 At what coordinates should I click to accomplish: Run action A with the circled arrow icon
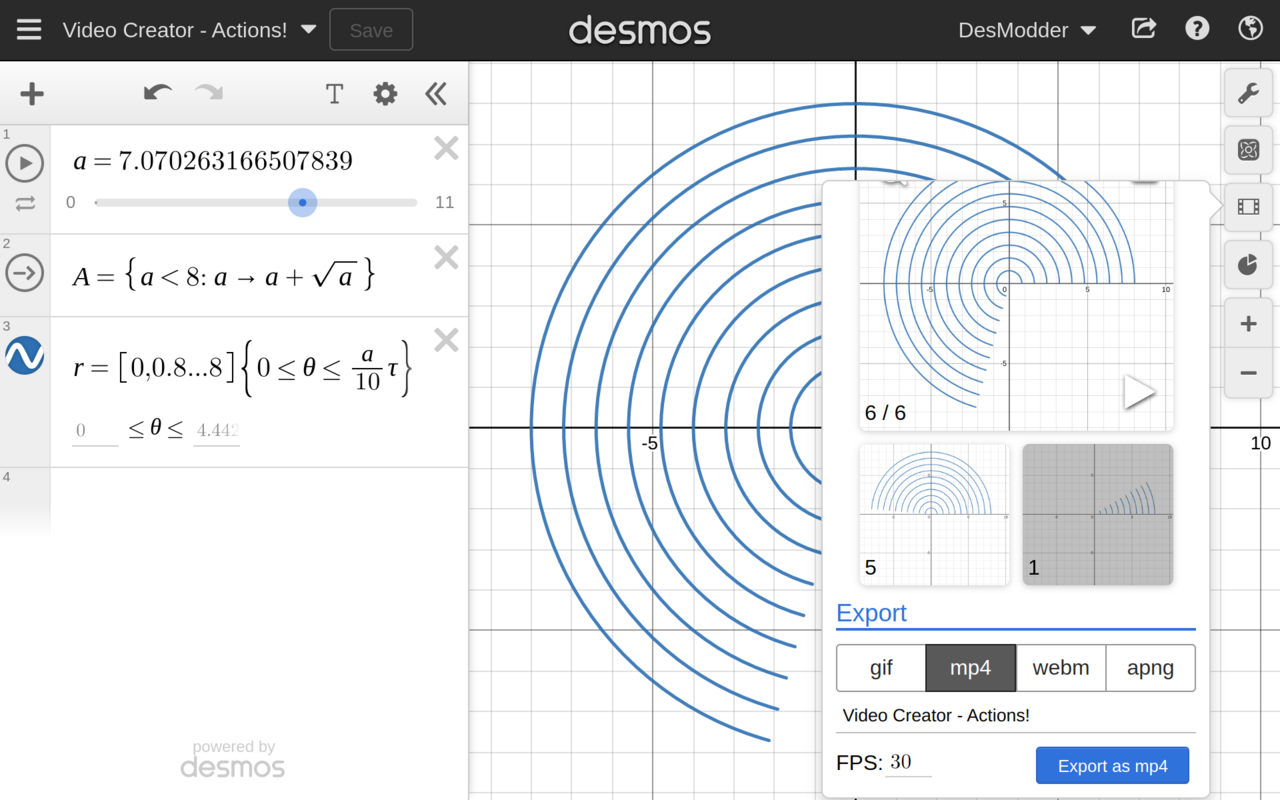click(25, 272)
